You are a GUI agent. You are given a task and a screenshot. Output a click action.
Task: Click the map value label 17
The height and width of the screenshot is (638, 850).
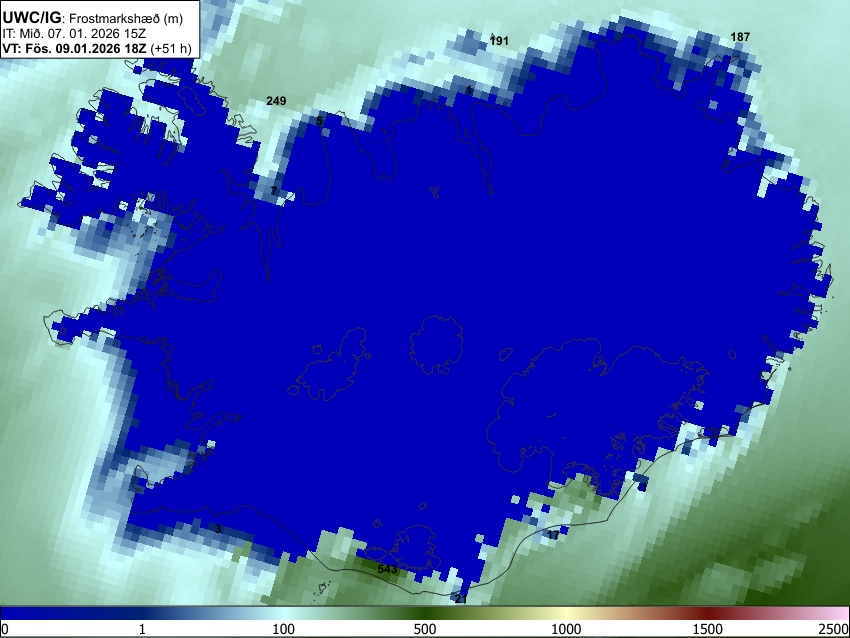point(552,535)
